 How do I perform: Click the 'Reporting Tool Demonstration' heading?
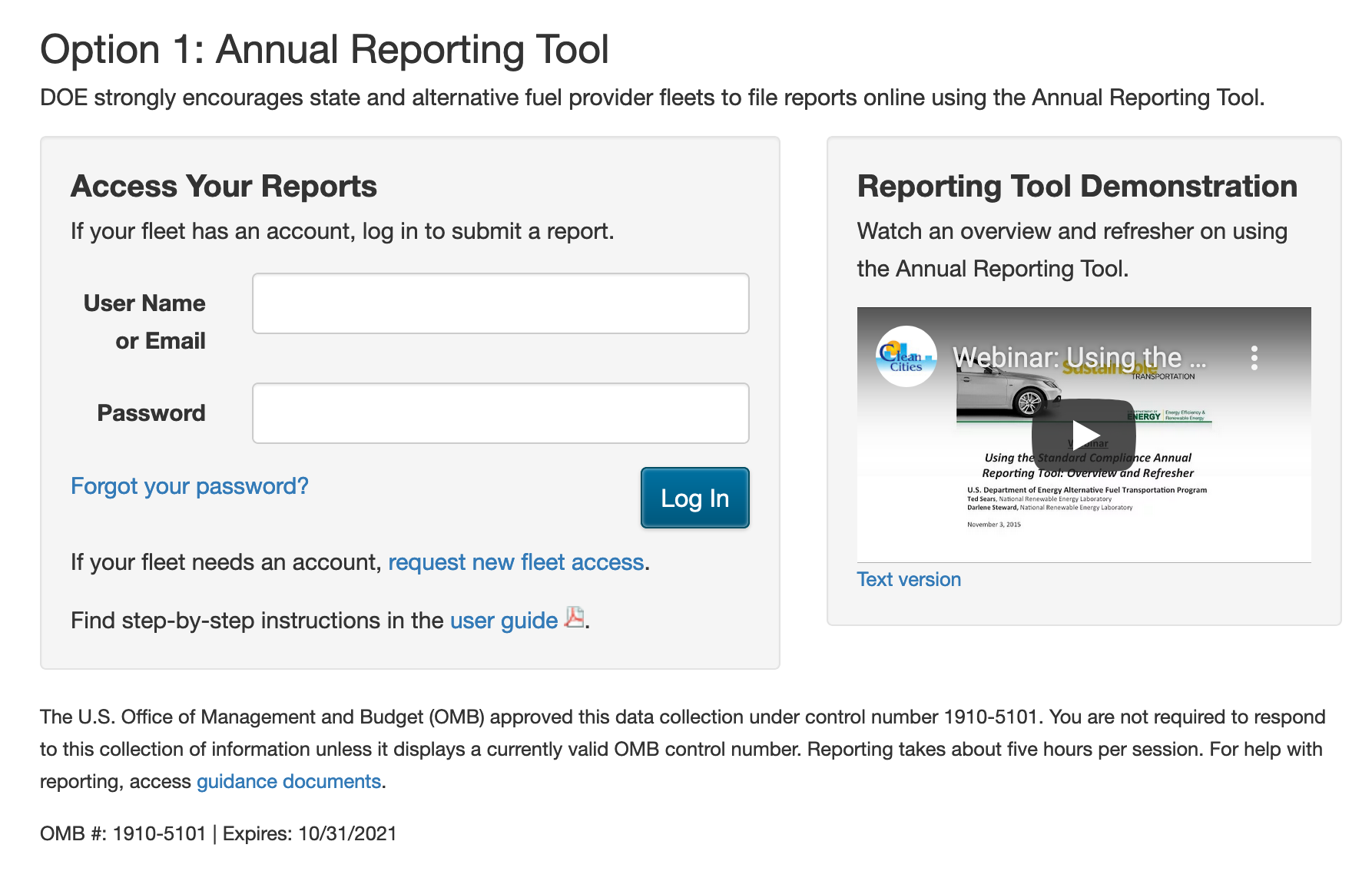1077,187
